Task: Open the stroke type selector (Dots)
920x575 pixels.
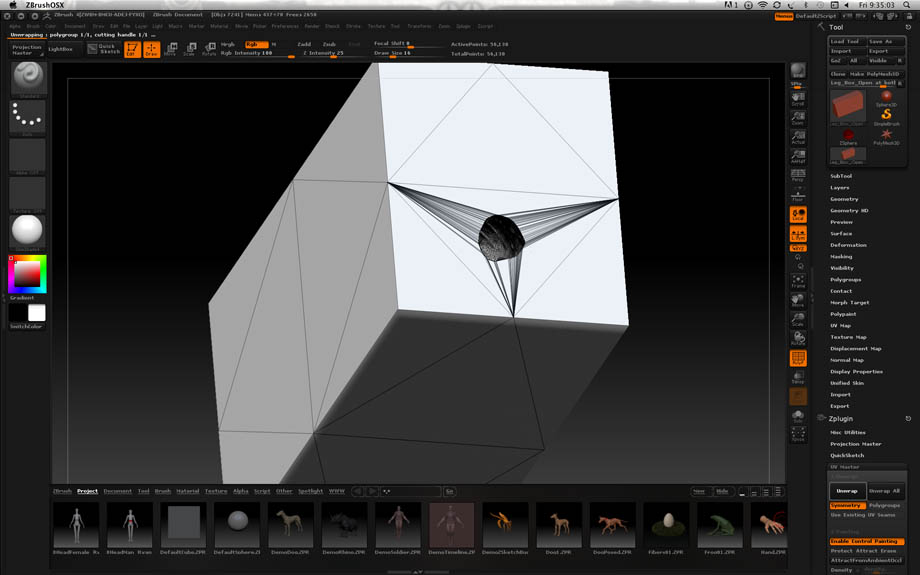Action: tap(28, 117)
